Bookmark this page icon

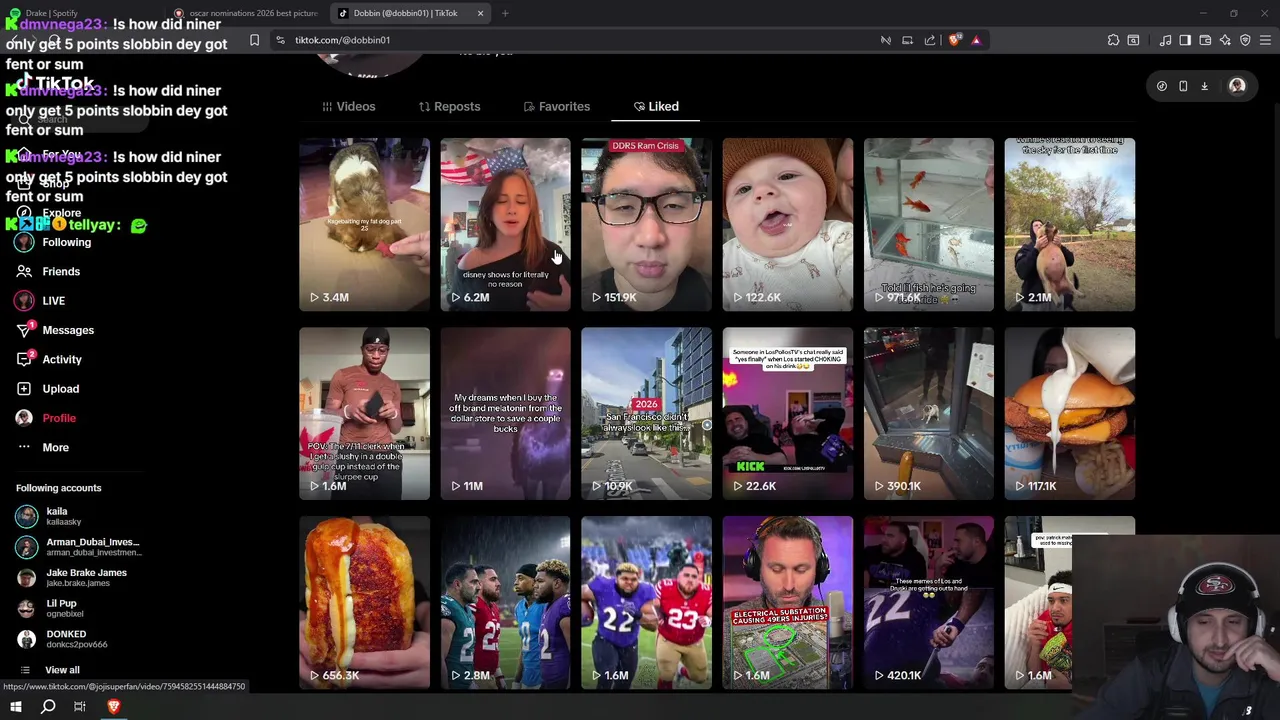[x=254, y=40]
